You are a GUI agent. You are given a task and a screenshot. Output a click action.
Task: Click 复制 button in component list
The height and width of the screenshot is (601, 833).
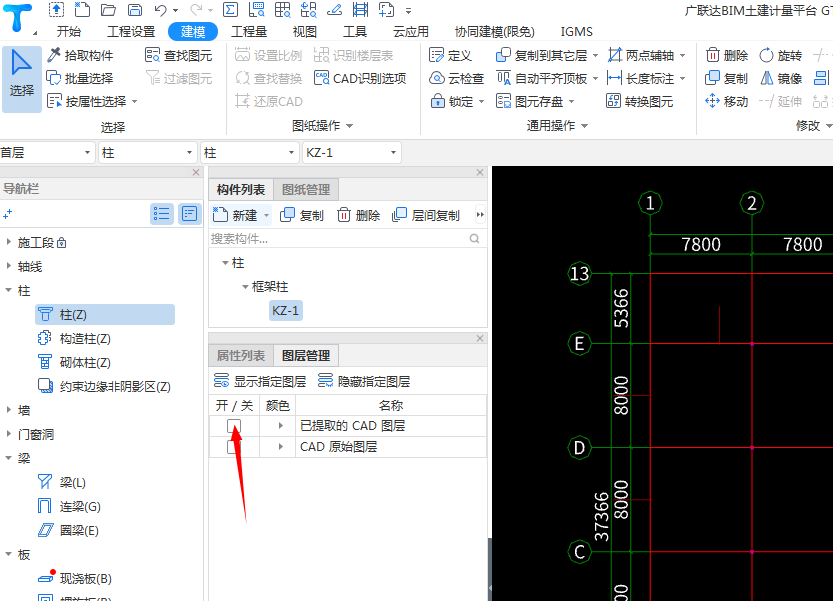(302, 215)
